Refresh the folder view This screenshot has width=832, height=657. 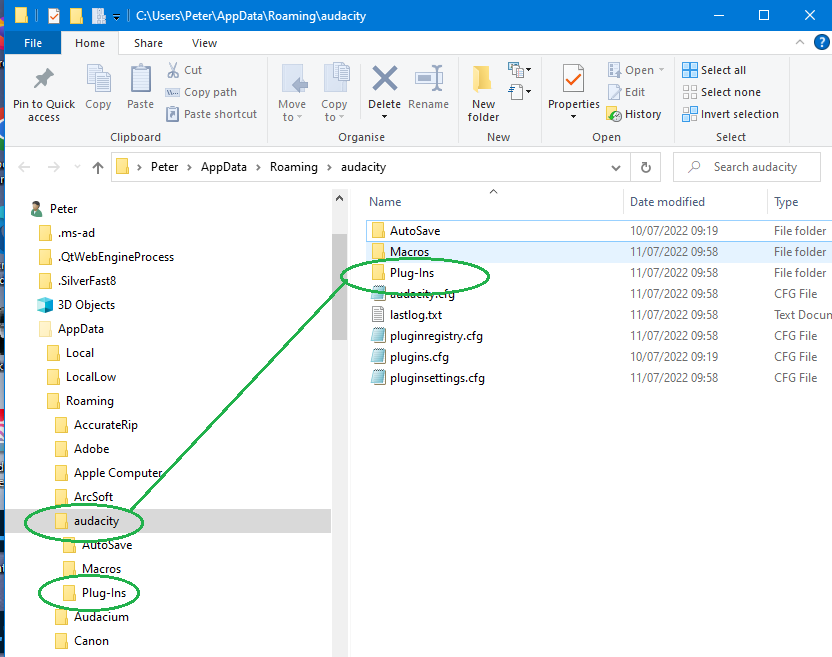[x=645, y=167]
